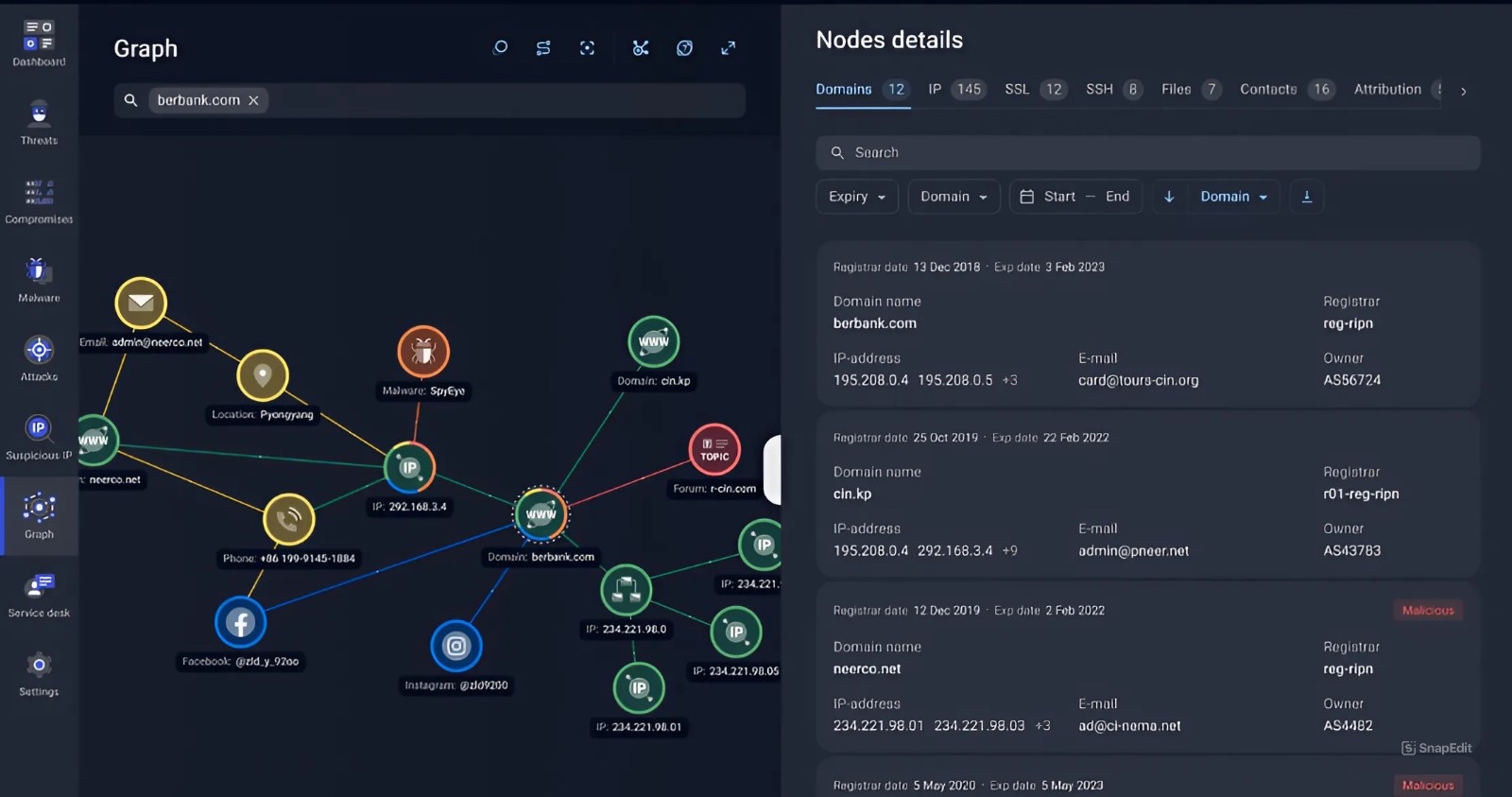The height and width of the screenshot is (797, 1512).
Task: Select the Location Pyongyang node
Action: pyautogui.click(x=263, y=375)
